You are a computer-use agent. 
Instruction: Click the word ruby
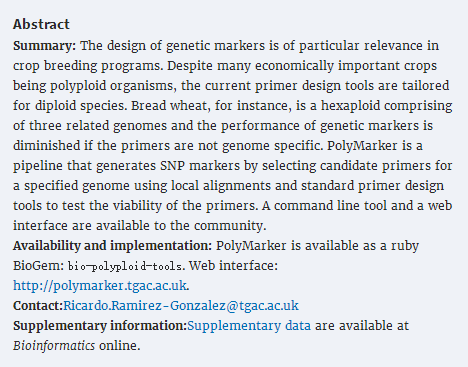405,246
